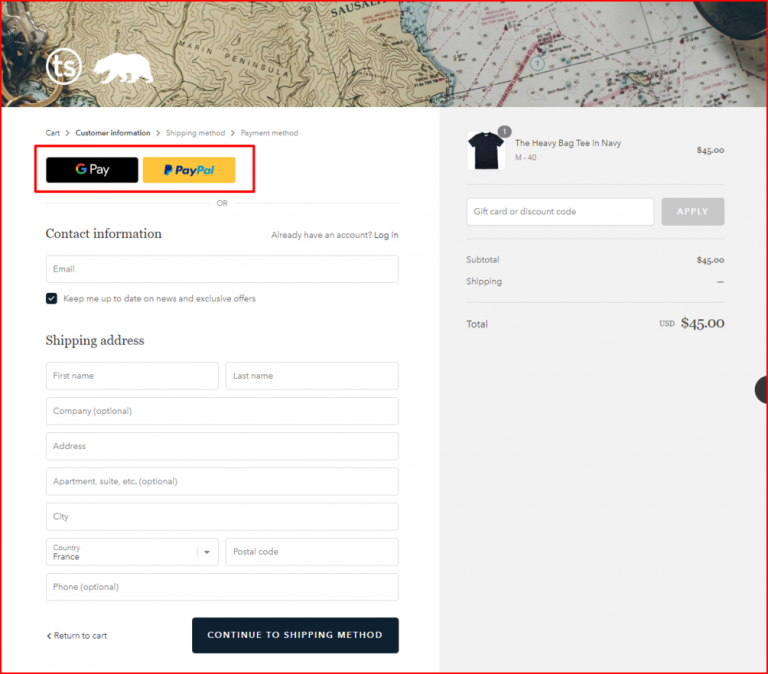Go back via Return to cart
Viewport: 768px width, 674px height.
tap(78, 636)
